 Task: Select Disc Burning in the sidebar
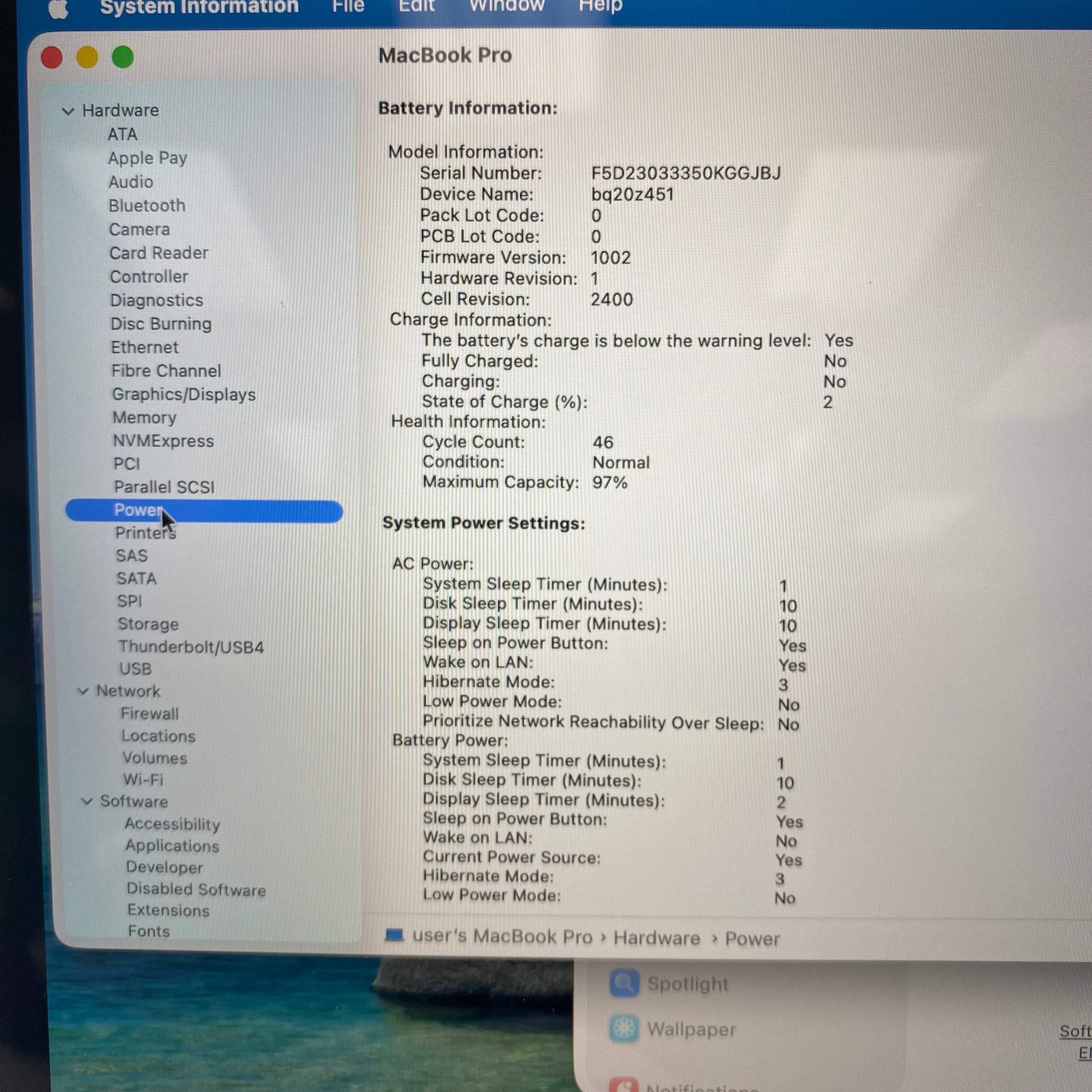[161, 324]
